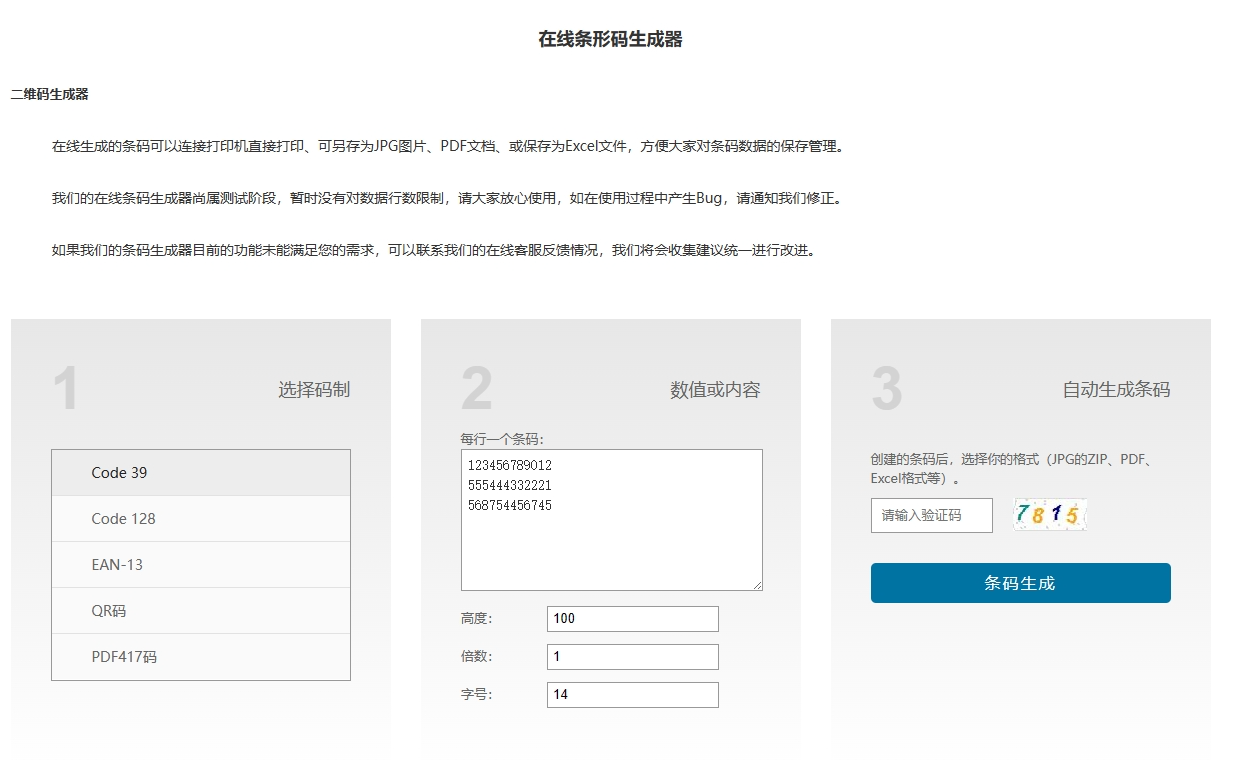This screenshot has width=1235, height=760.
Task: Click the 568754456745 line in the textarea
Action: pos(510,506)
